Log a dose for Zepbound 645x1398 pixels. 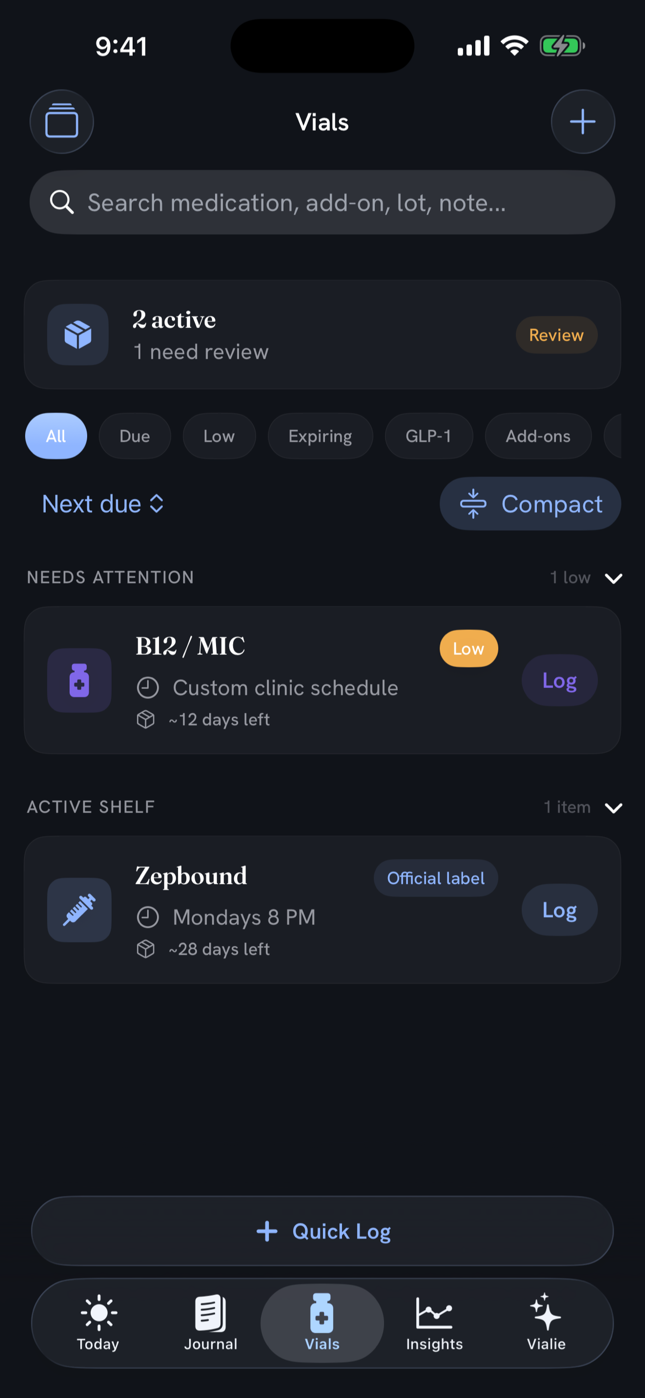559,910
